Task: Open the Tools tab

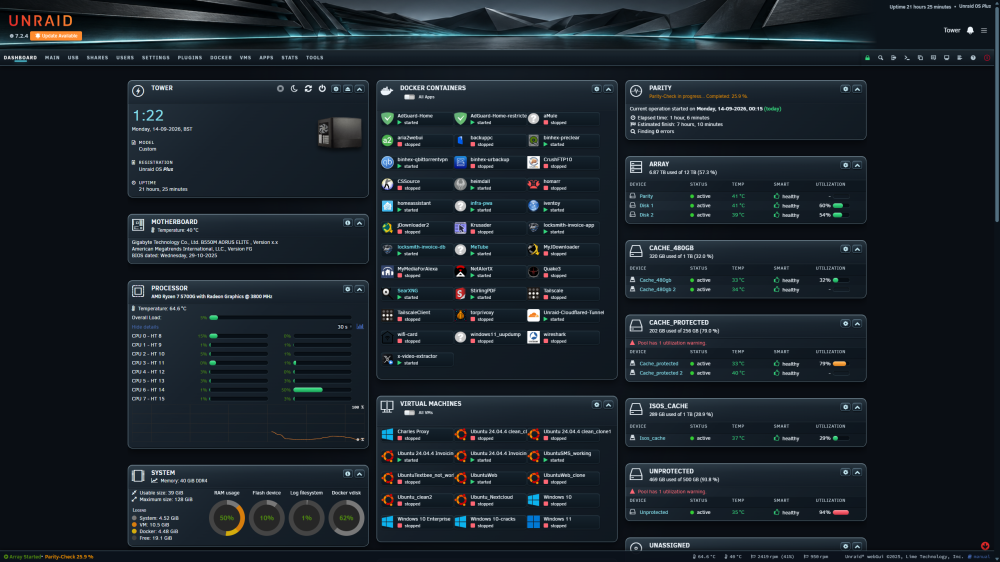Action: [x=314, y=57]
